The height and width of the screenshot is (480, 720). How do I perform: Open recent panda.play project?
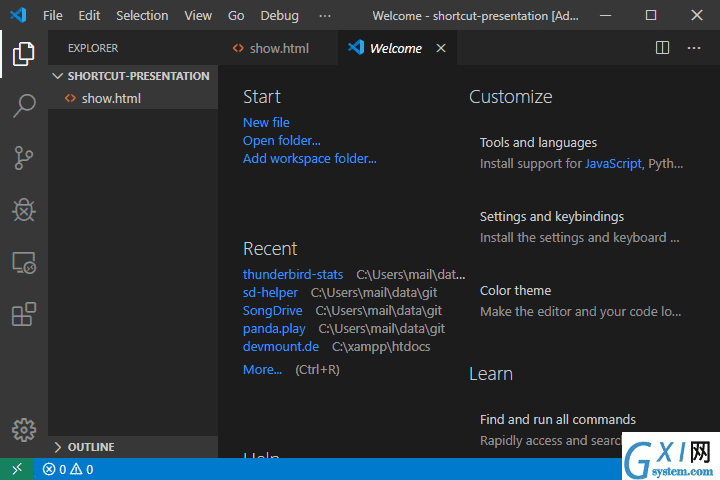(274, 329)
